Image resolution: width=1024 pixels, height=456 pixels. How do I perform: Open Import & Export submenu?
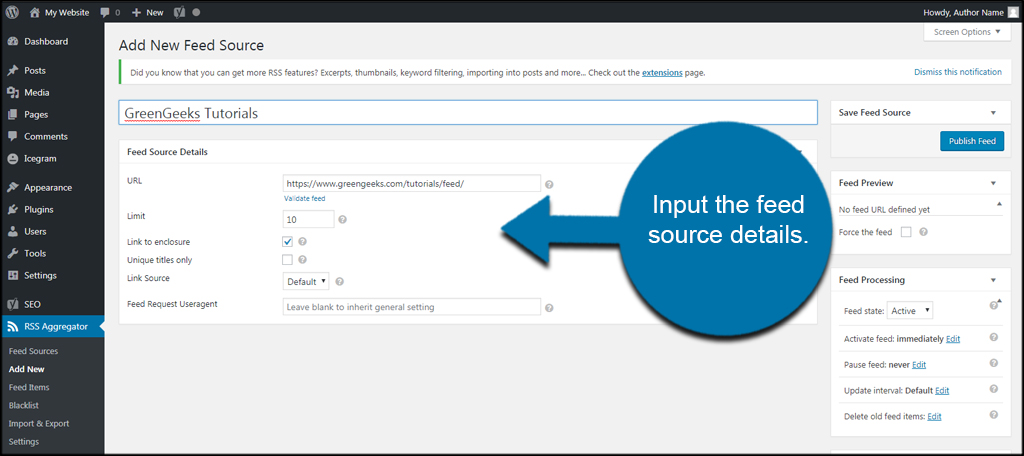point(39,423)
